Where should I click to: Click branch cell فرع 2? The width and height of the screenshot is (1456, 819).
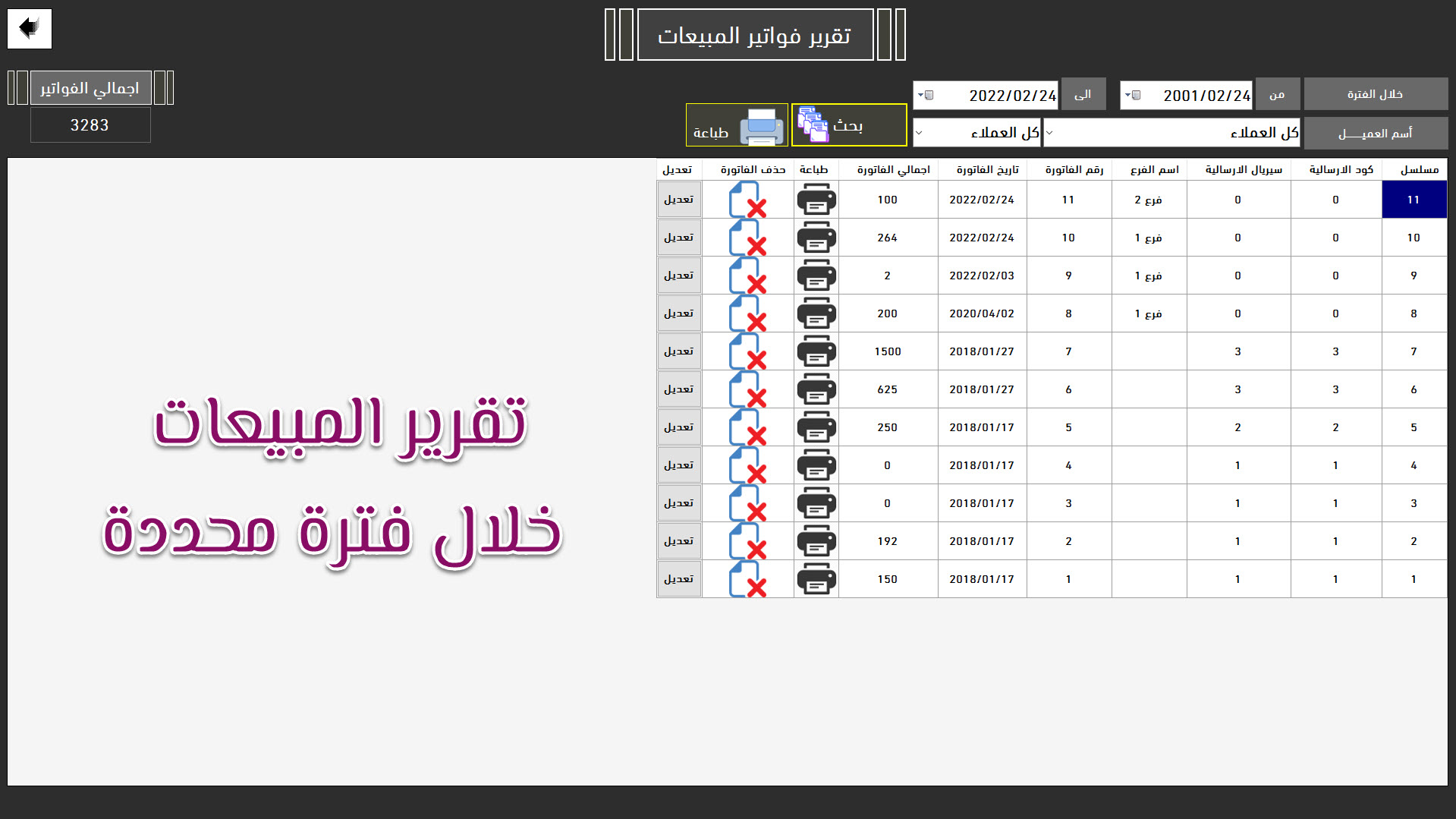(1149, 200)
